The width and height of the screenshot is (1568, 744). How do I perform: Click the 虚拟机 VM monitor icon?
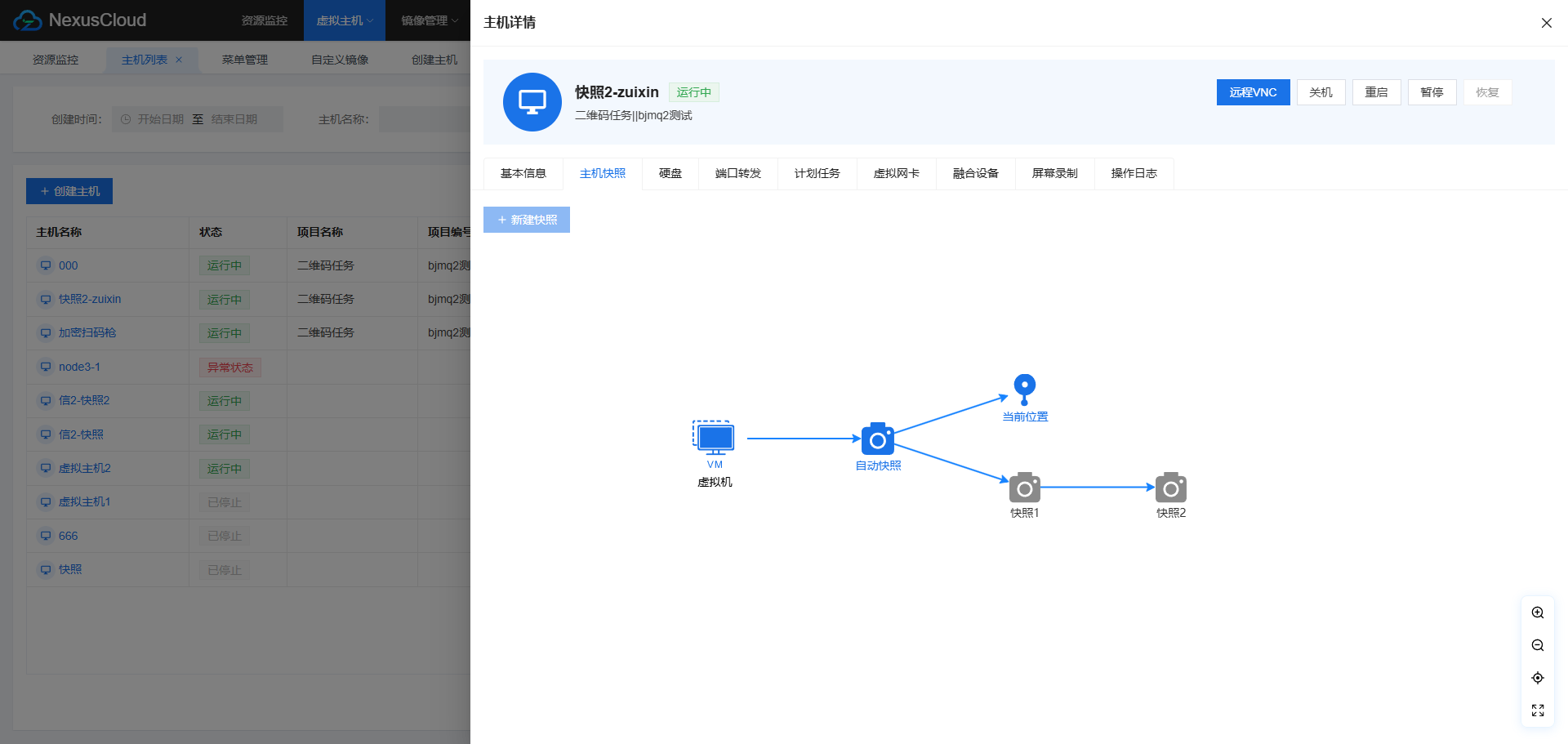point(714,438)
